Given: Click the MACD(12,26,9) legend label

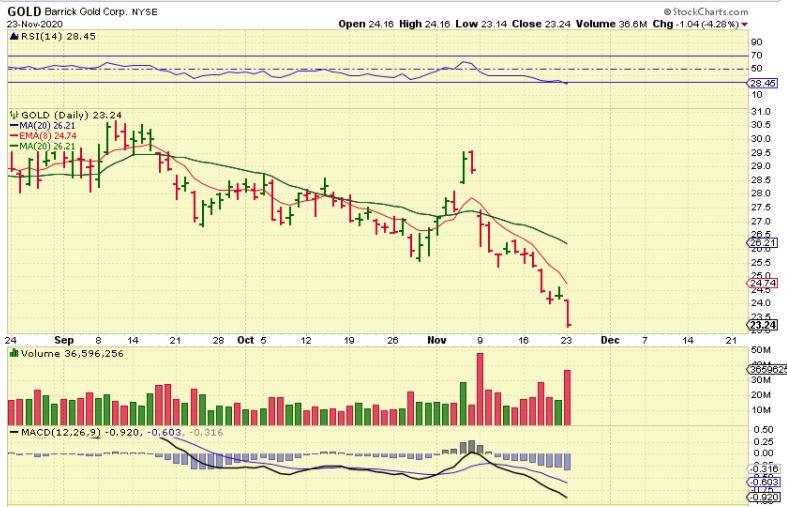Looking at the screenshot, I should click(x=61, y=432).
